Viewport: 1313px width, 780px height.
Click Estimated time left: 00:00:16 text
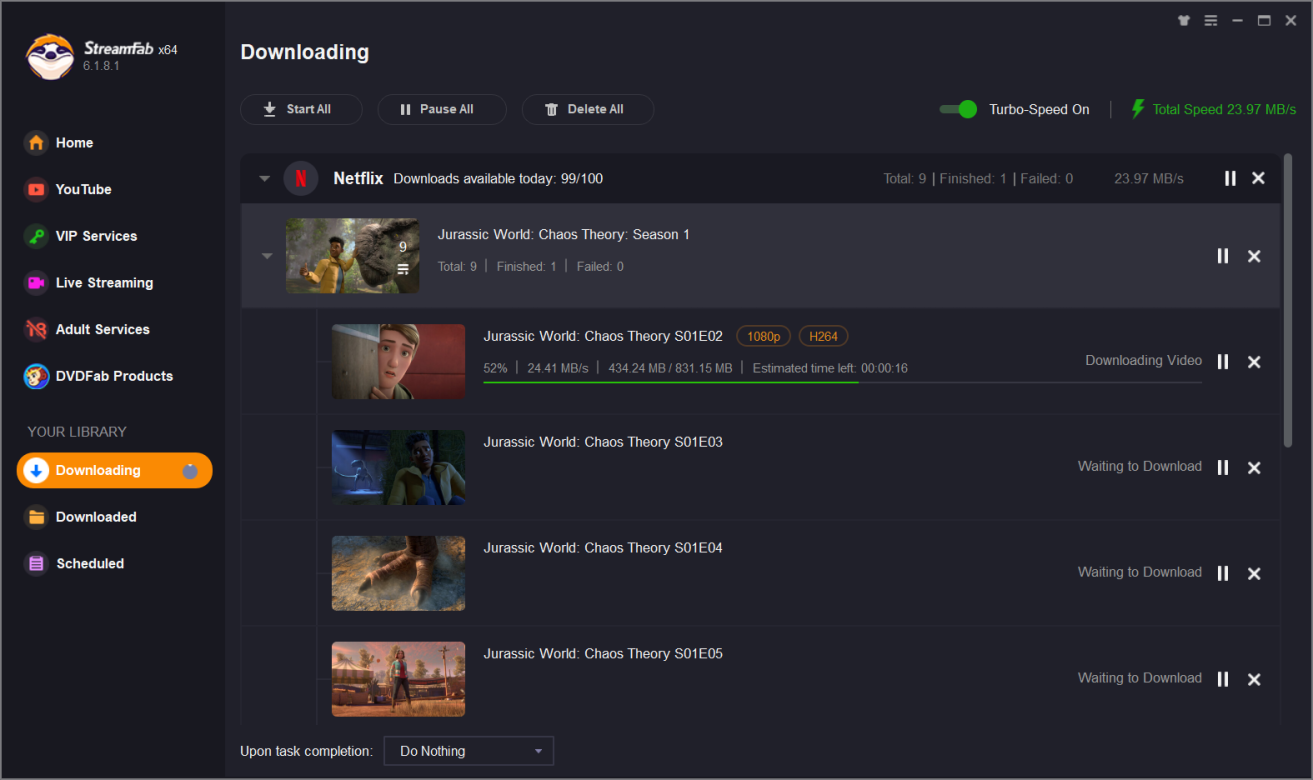click(830, 368)
